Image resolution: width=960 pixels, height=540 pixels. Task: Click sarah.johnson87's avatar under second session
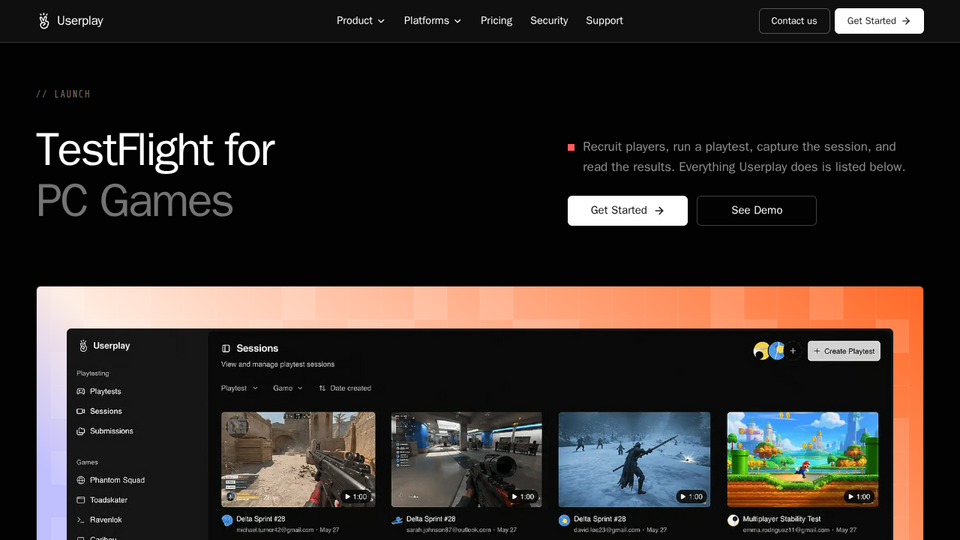397,520
